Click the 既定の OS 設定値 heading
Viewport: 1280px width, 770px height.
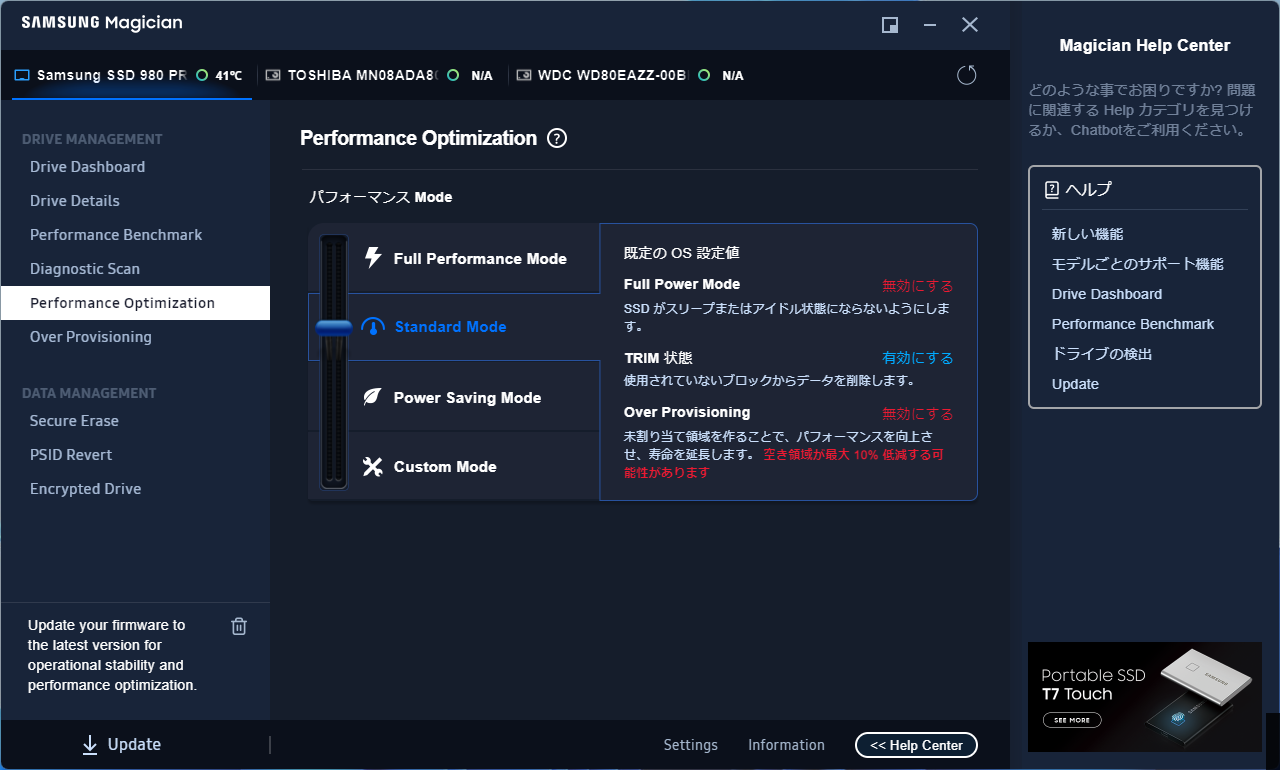point(682,253)
